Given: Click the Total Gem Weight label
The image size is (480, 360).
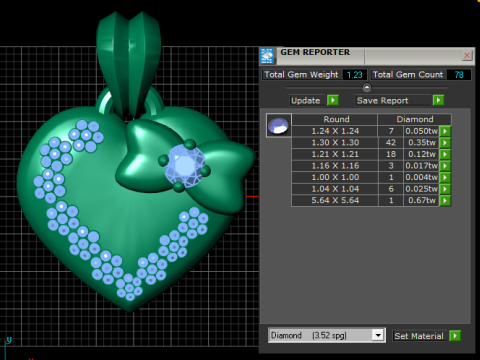Looking at the screenshot, I should coord(301,75).
